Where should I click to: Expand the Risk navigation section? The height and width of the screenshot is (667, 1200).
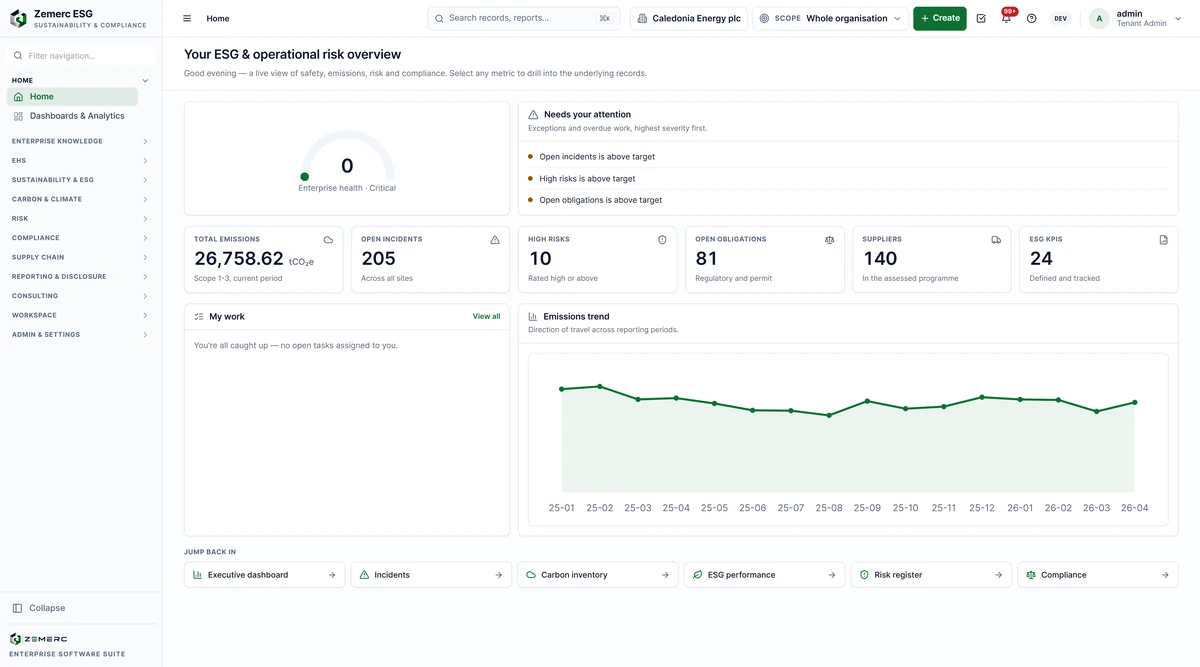click(x=80, y=218)
